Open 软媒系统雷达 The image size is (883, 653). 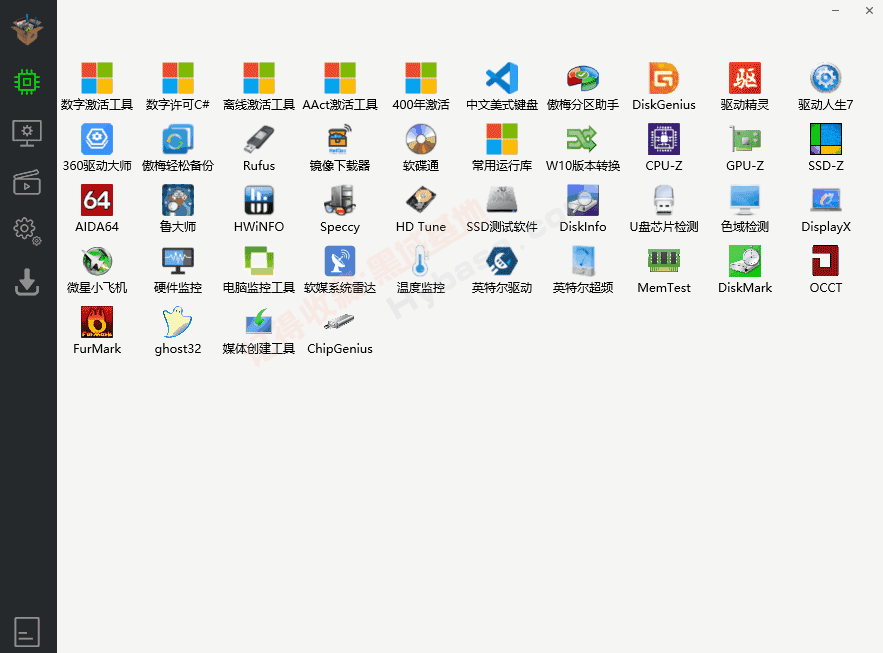(x=340, y=270)
